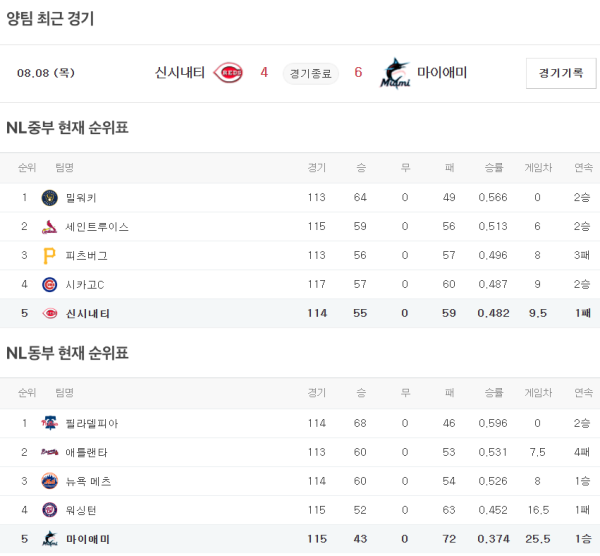
Task: Click the 게임차 column header in NL동부 table
Action: [537, 393]
